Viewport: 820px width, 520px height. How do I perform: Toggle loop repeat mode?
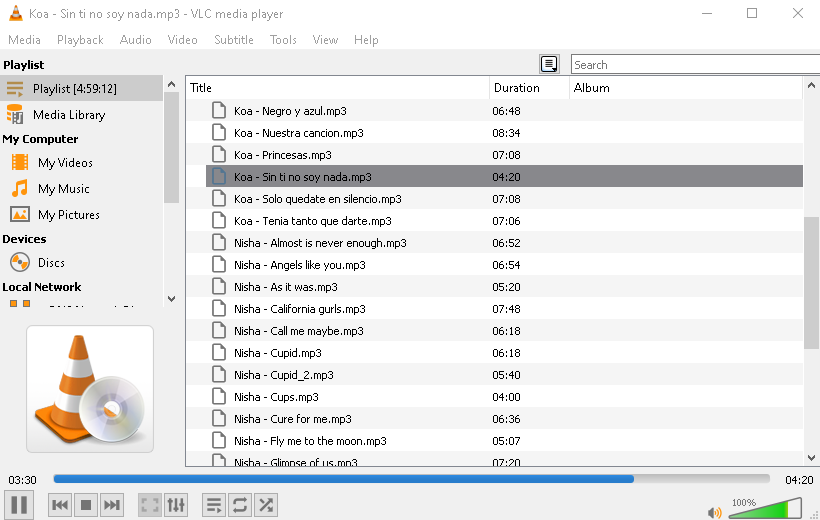[240, 505]
